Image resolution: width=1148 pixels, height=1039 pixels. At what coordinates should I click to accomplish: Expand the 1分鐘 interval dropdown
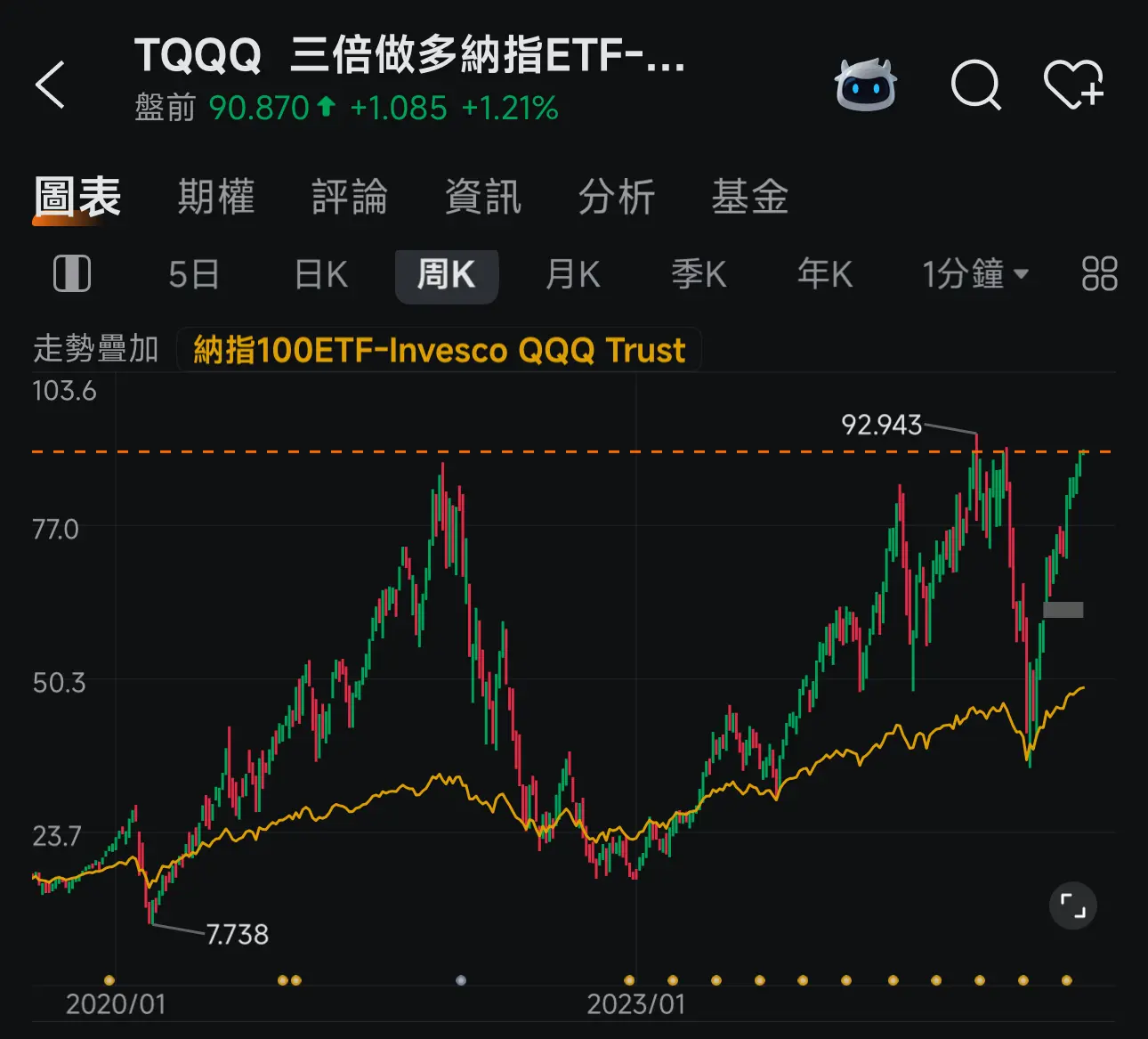click(975, 274)
